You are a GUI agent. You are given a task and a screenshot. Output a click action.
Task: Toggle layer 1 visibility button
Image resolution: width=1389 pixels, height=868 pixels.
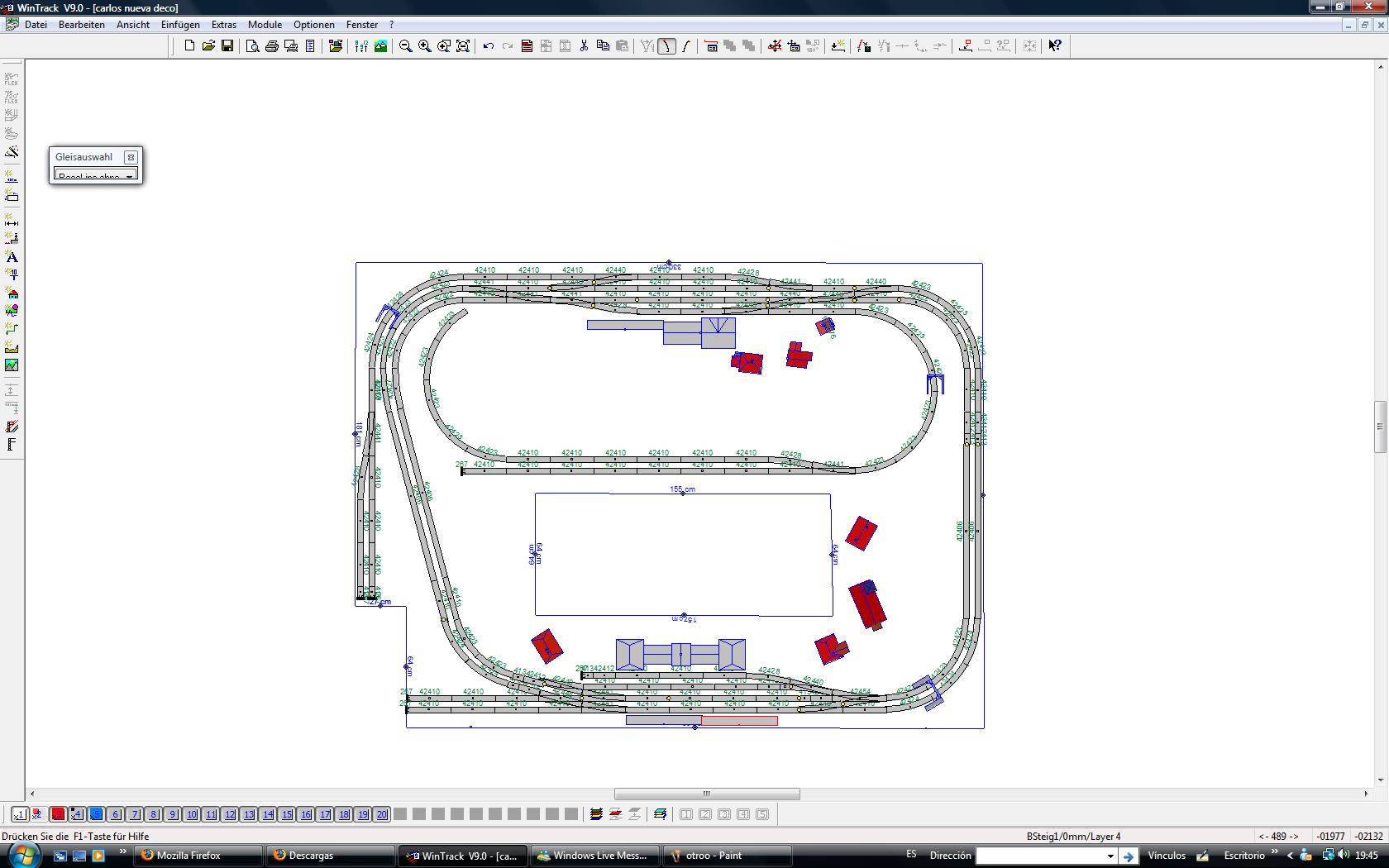coord(20,814)
